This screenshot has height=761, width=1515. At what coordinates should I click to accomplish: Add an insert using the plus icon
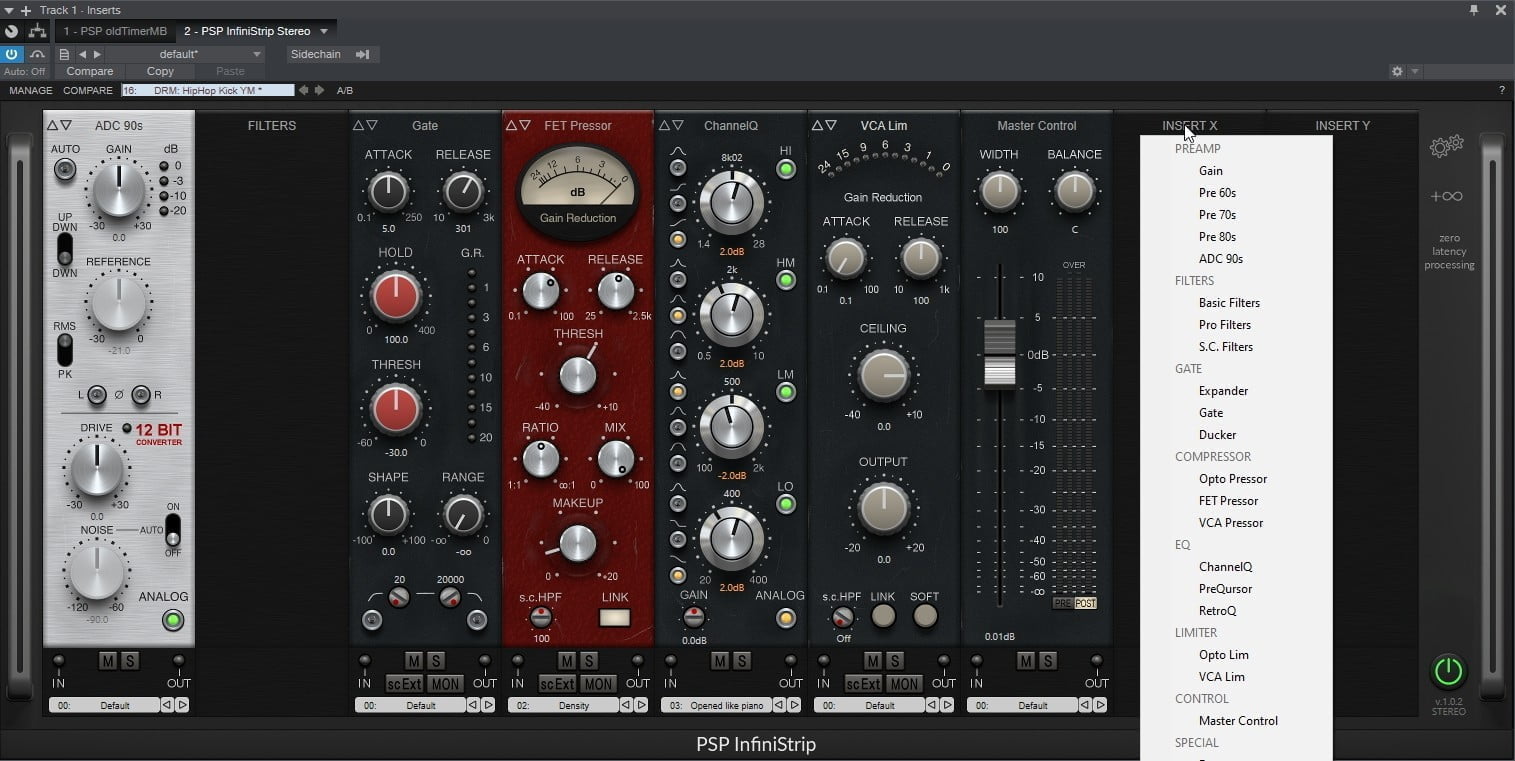click(x=25, y=9)
